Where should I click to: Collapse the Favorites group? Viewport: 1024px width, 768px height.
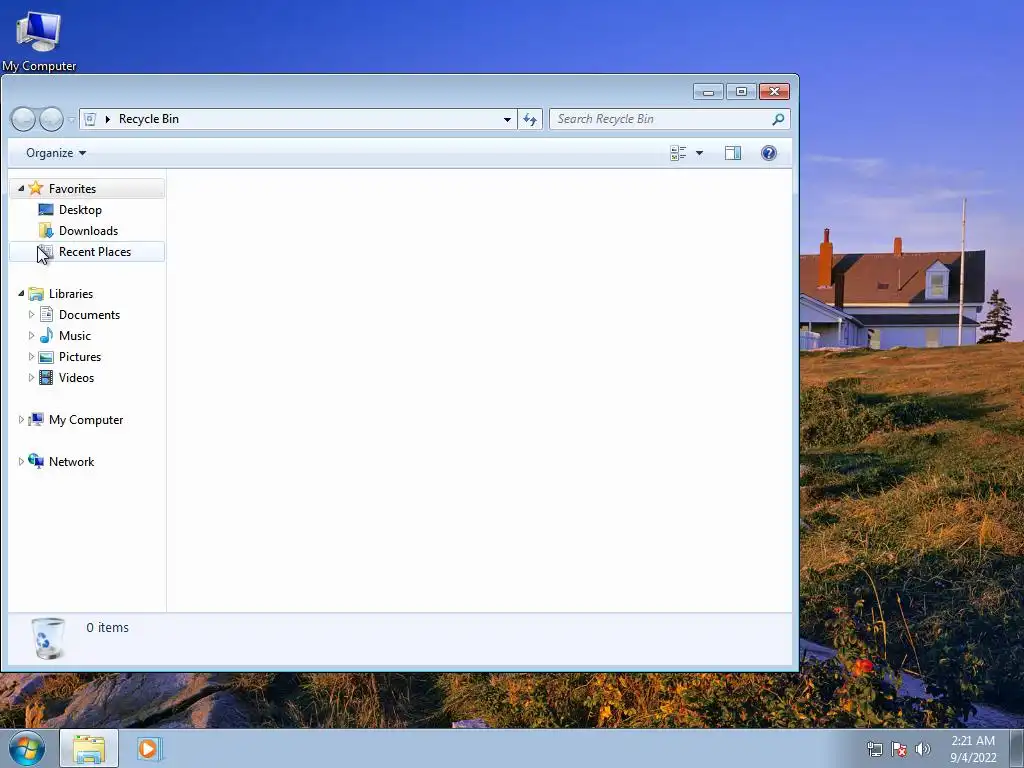[21, 188]
